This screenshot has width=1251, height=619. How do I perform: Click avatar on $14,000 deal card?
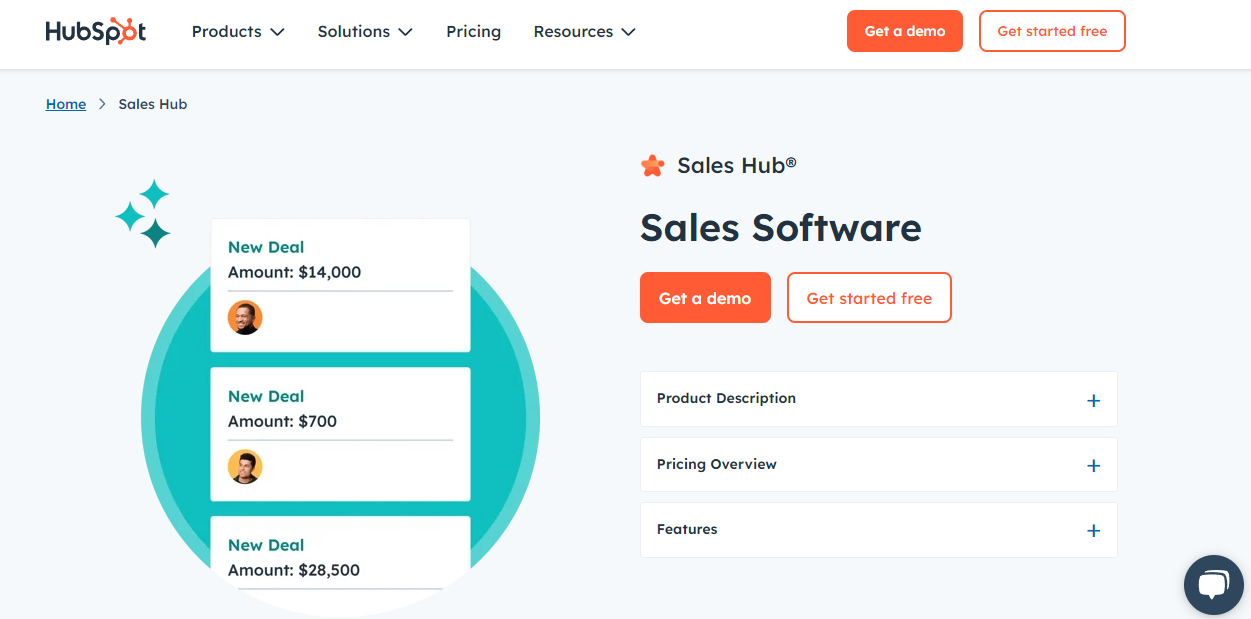coord(245,318)
